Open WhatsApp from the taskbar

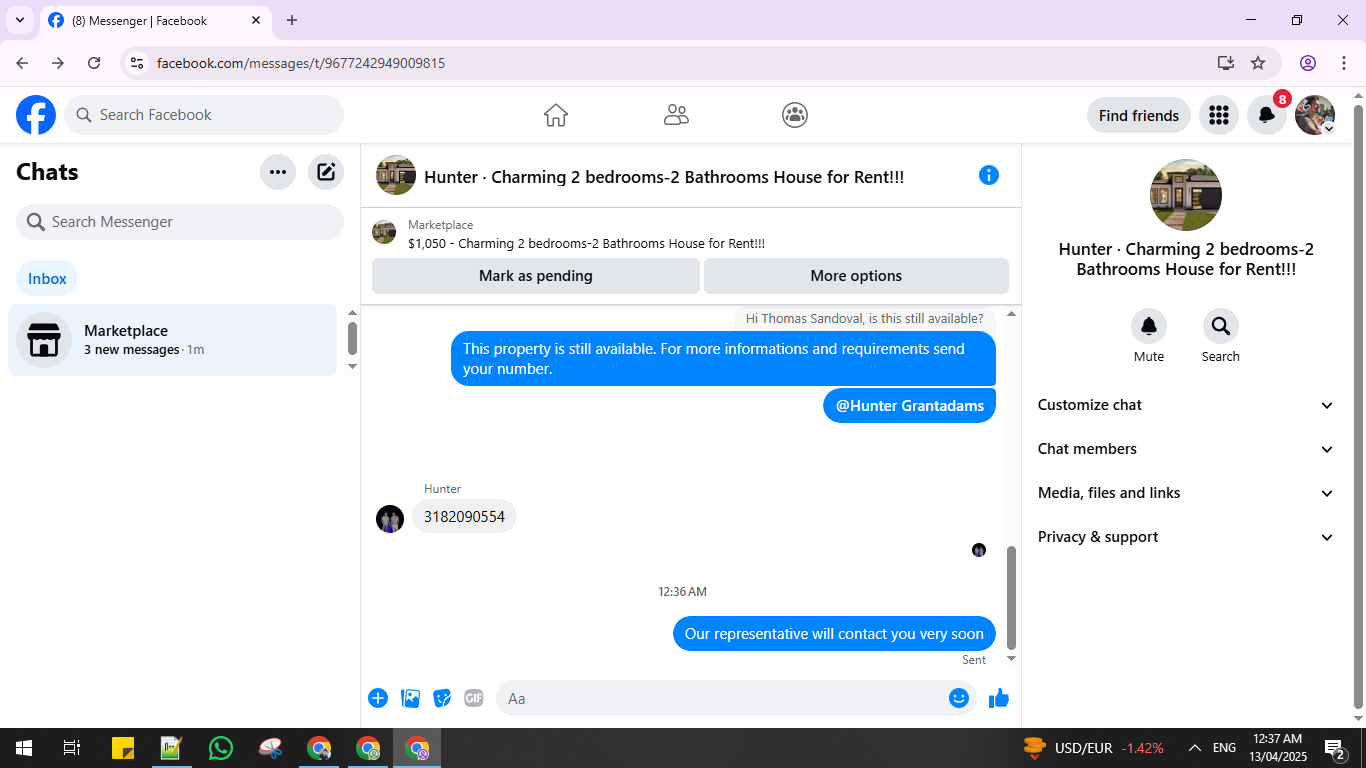(220, 748)
